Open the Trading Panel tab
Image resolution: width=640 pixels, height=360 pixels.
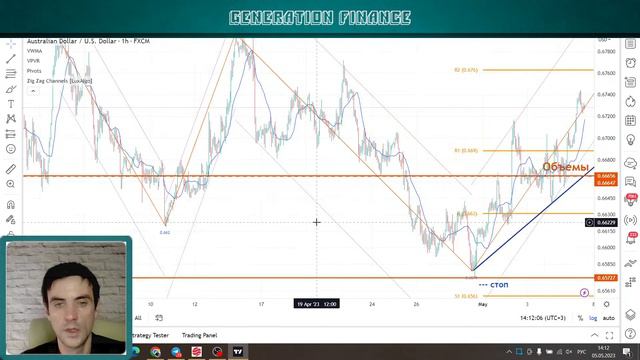(x=199, y=335)
